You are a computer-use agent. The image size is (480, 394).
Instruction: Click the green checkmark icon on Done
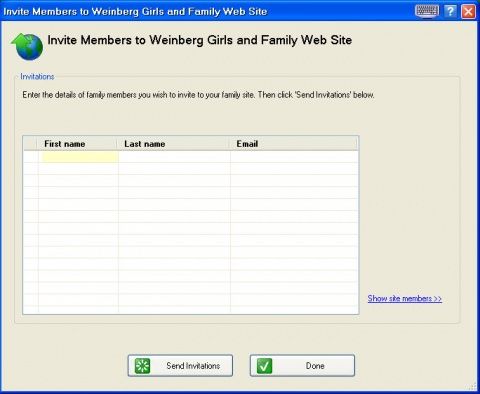264,366
